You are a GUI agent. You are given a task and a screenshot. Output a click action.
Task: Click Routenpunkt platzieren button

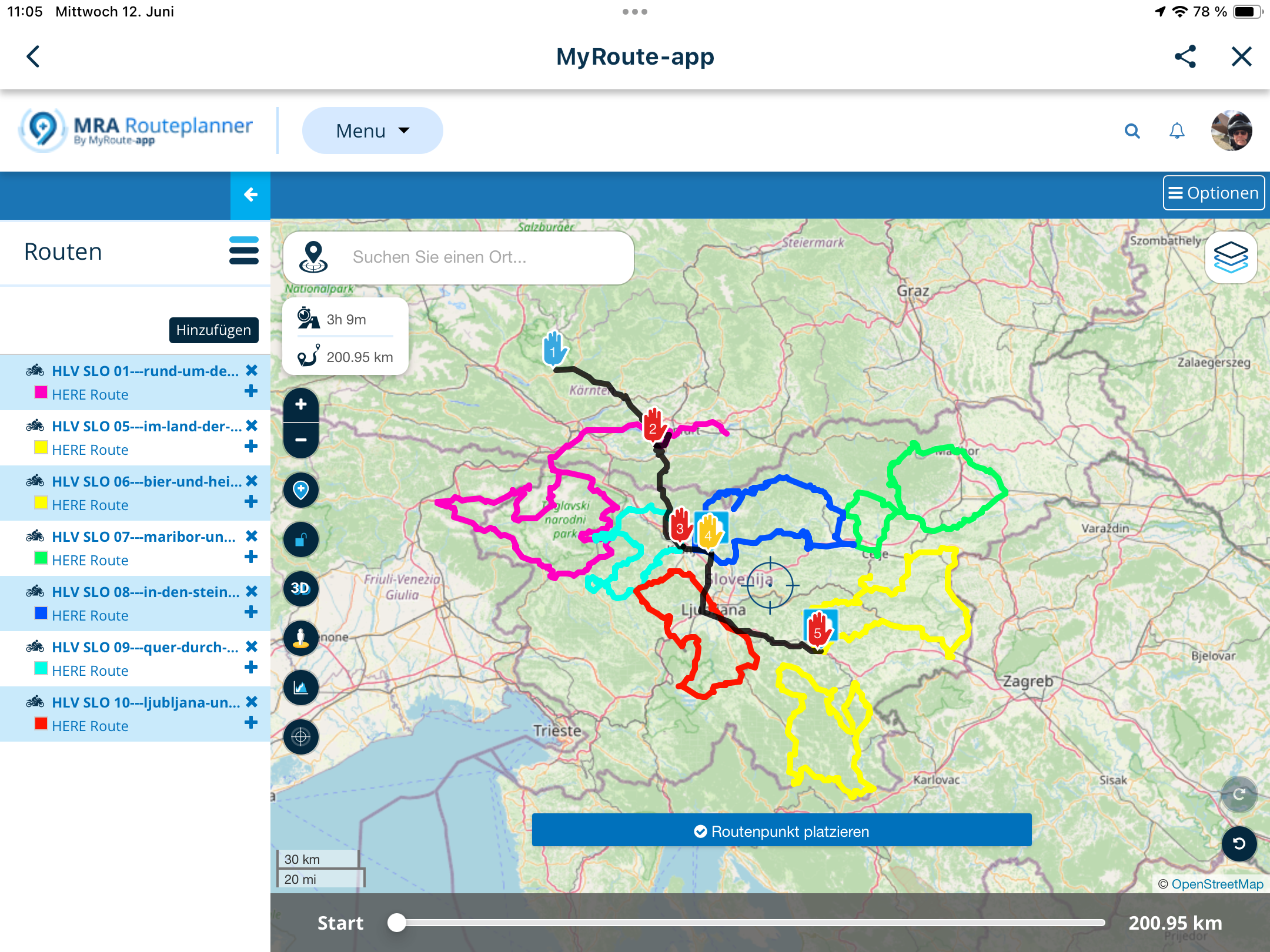pyautogui.click(x=781, y=830)
